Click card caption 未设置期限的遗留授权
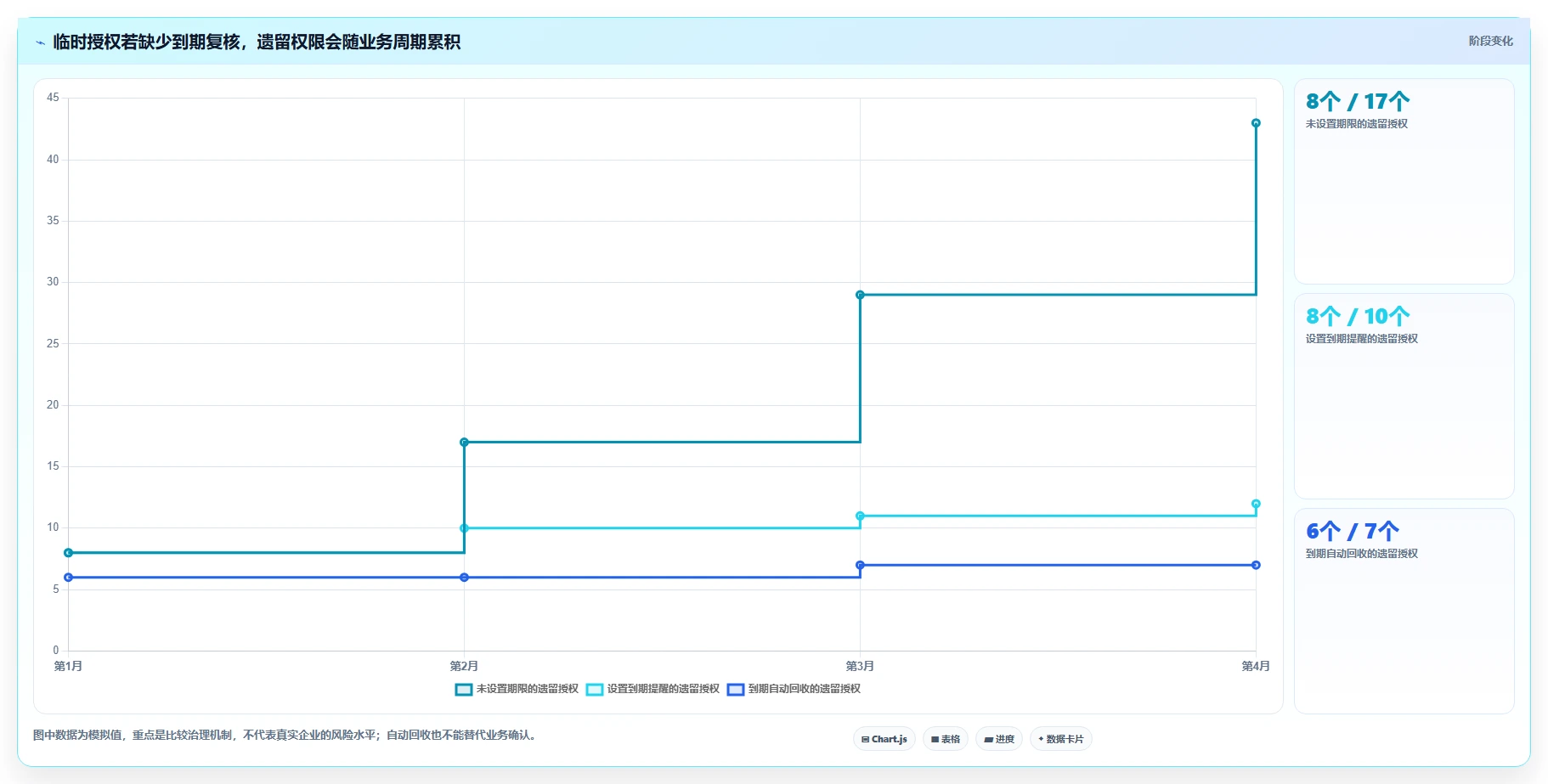 [1357, 124]
